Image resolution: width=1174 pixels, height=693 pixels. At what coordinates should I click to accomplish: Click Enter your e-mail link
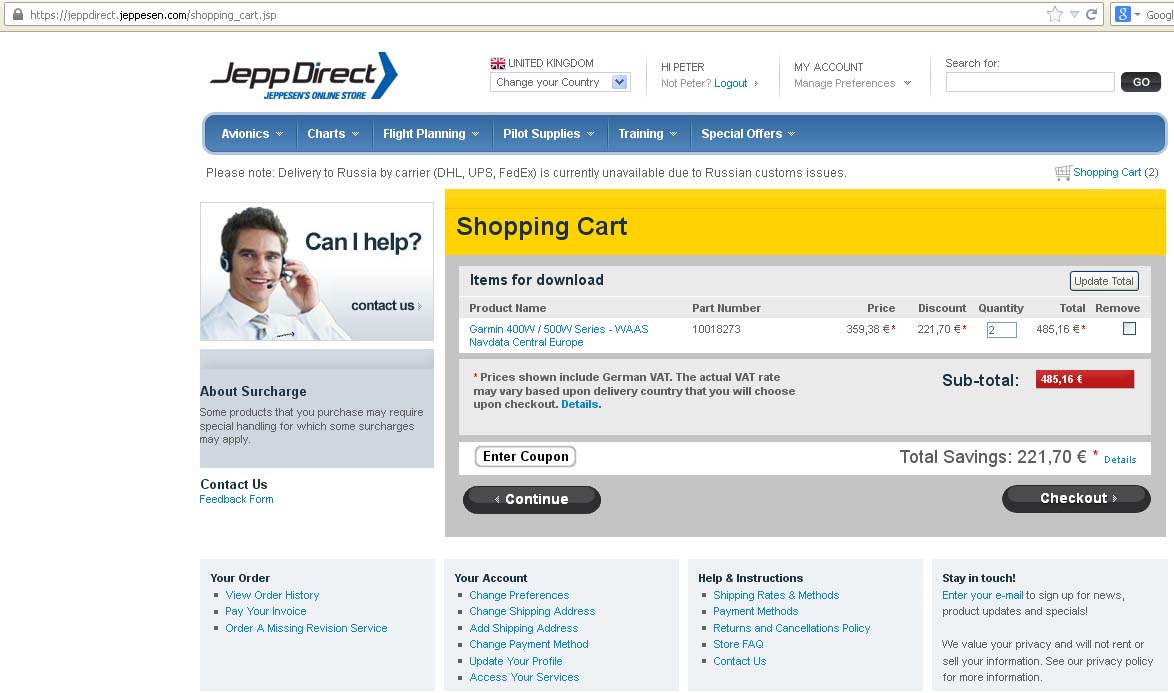[x=982, y=595]
